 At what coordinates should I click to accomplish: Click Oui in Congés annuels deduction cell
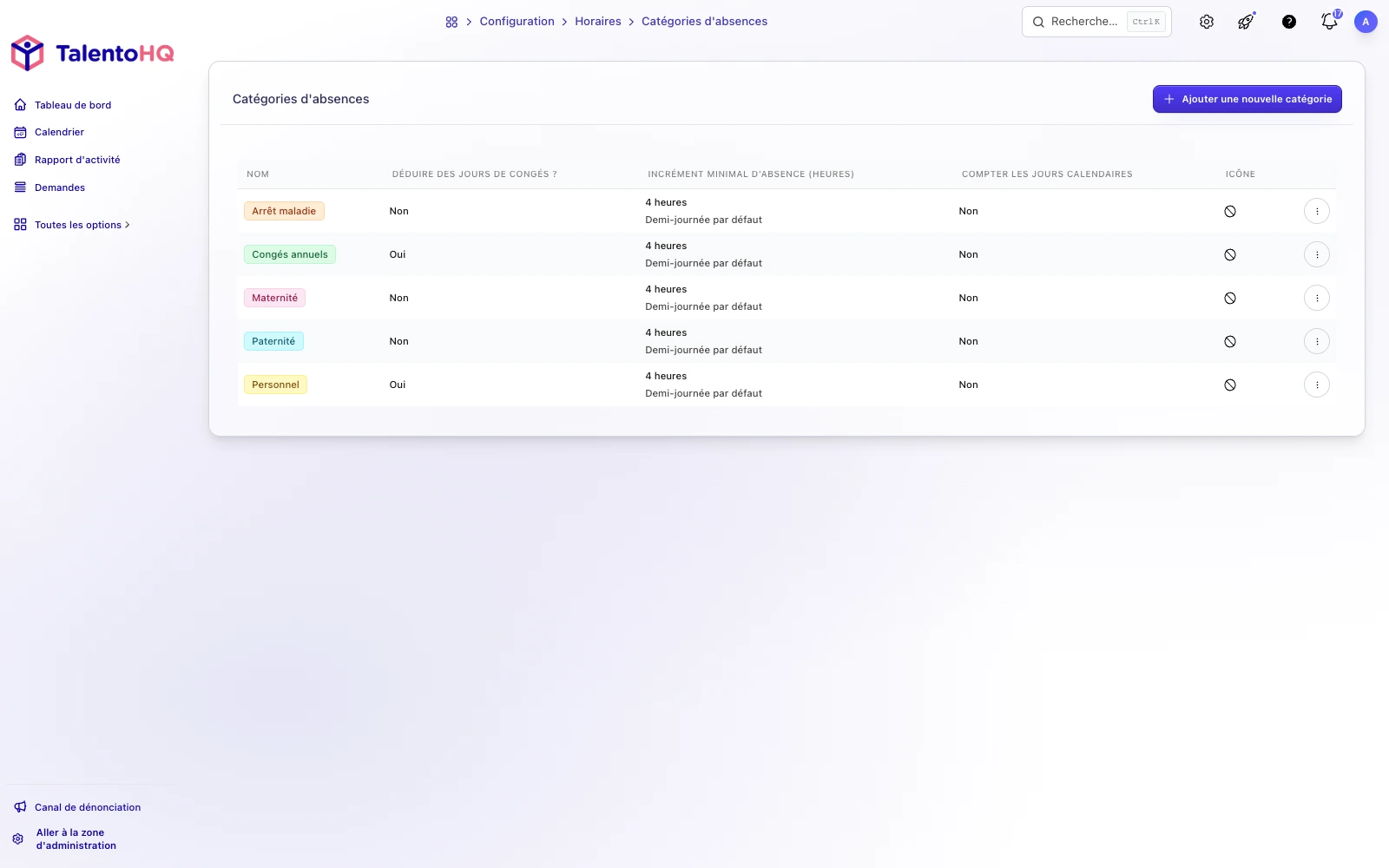[398, 254]
